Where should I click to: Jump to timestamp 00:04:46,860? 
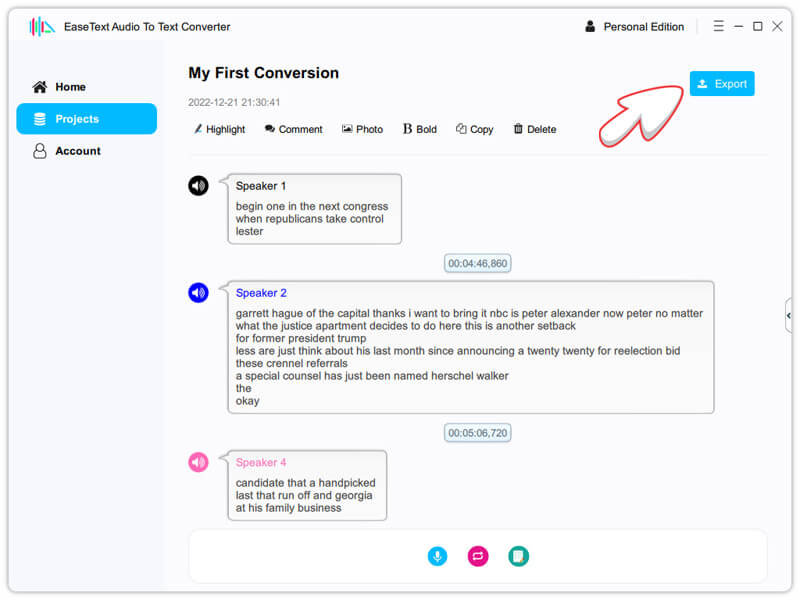(478, 264)
